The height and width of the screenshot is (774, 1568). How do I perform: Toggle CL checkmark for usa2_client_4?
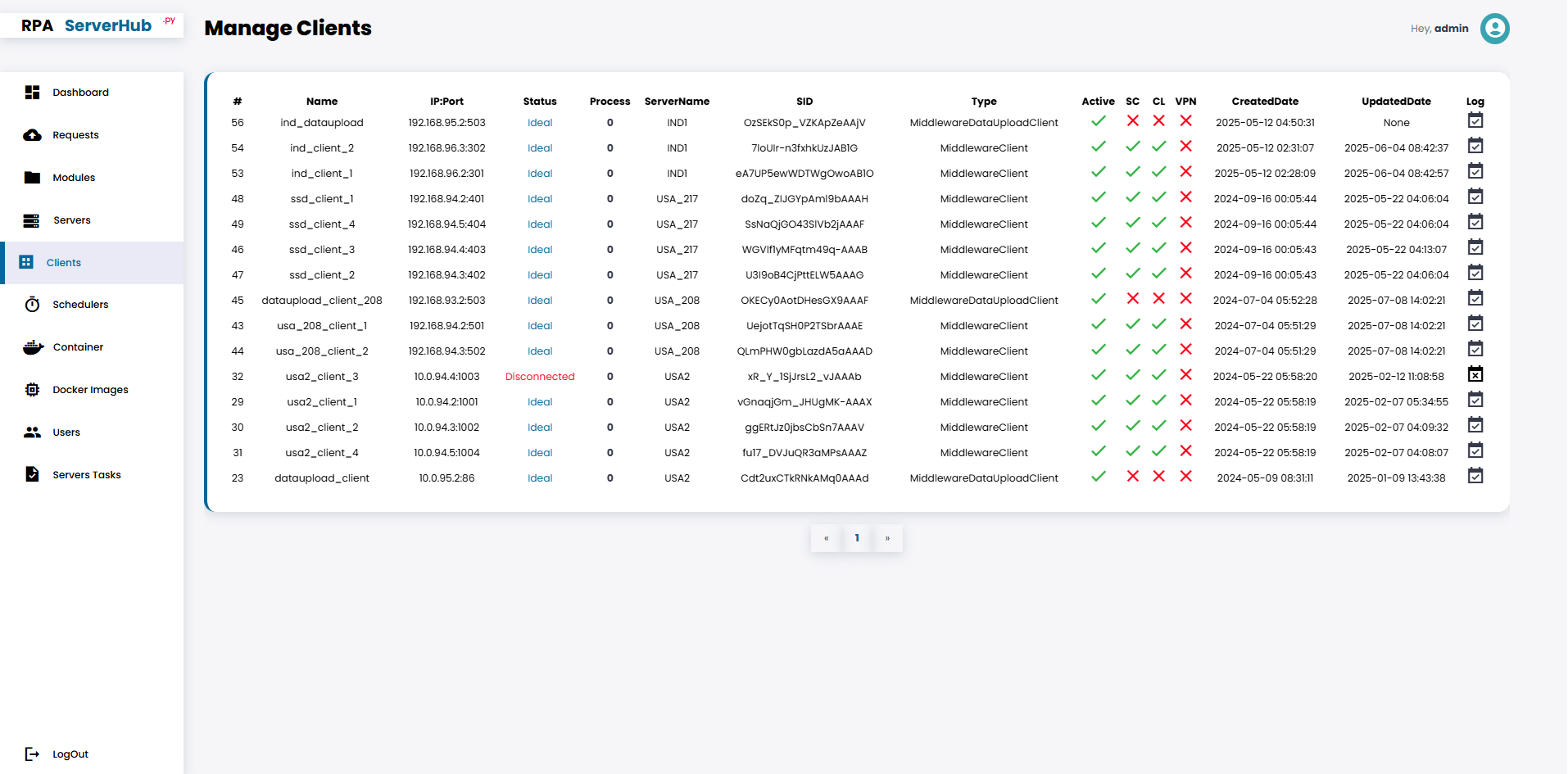pyautogui.click(x=1158, y=451)
